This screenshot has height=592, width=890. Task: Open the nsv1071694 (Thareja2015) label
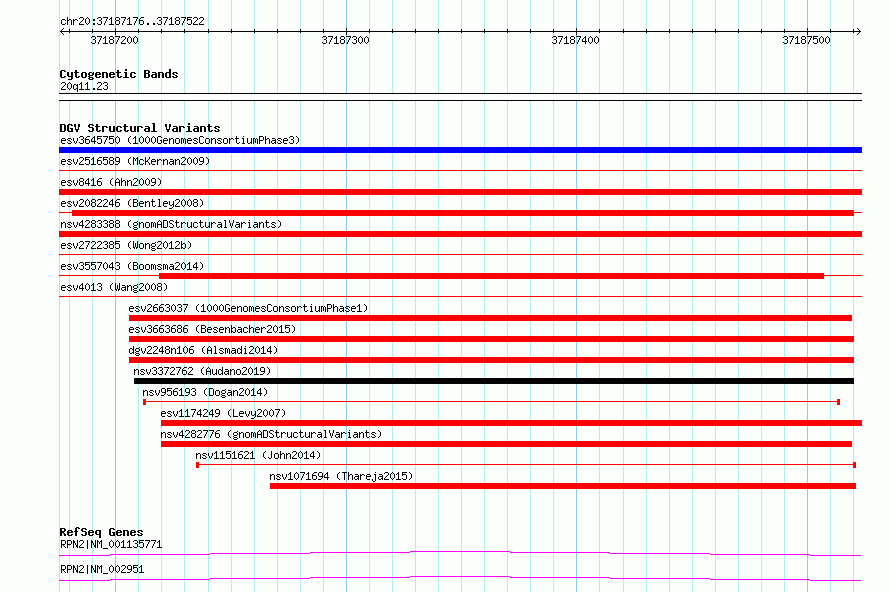click(x=341, y=476)
